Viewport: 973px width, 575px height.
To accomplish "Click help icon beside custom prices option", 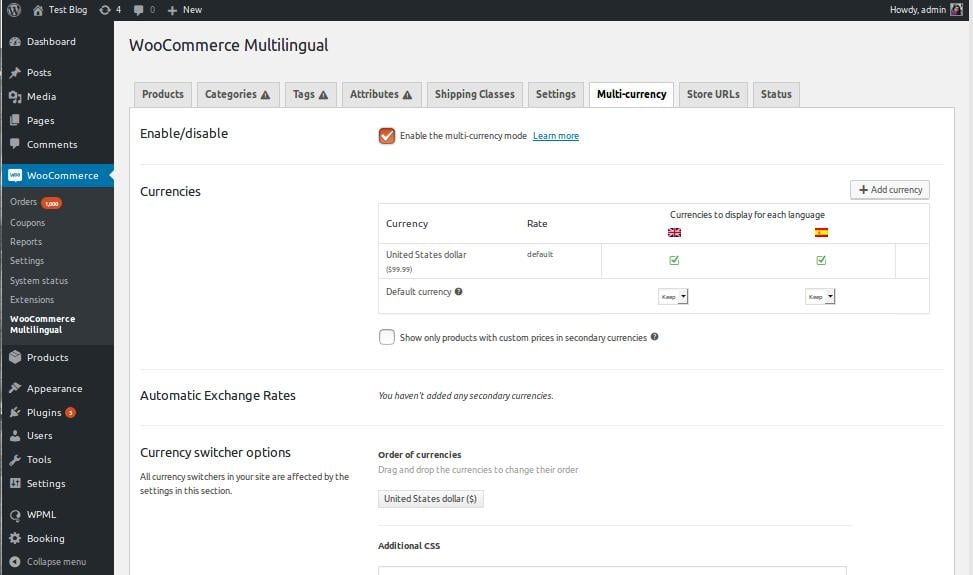I will (655, 337).
